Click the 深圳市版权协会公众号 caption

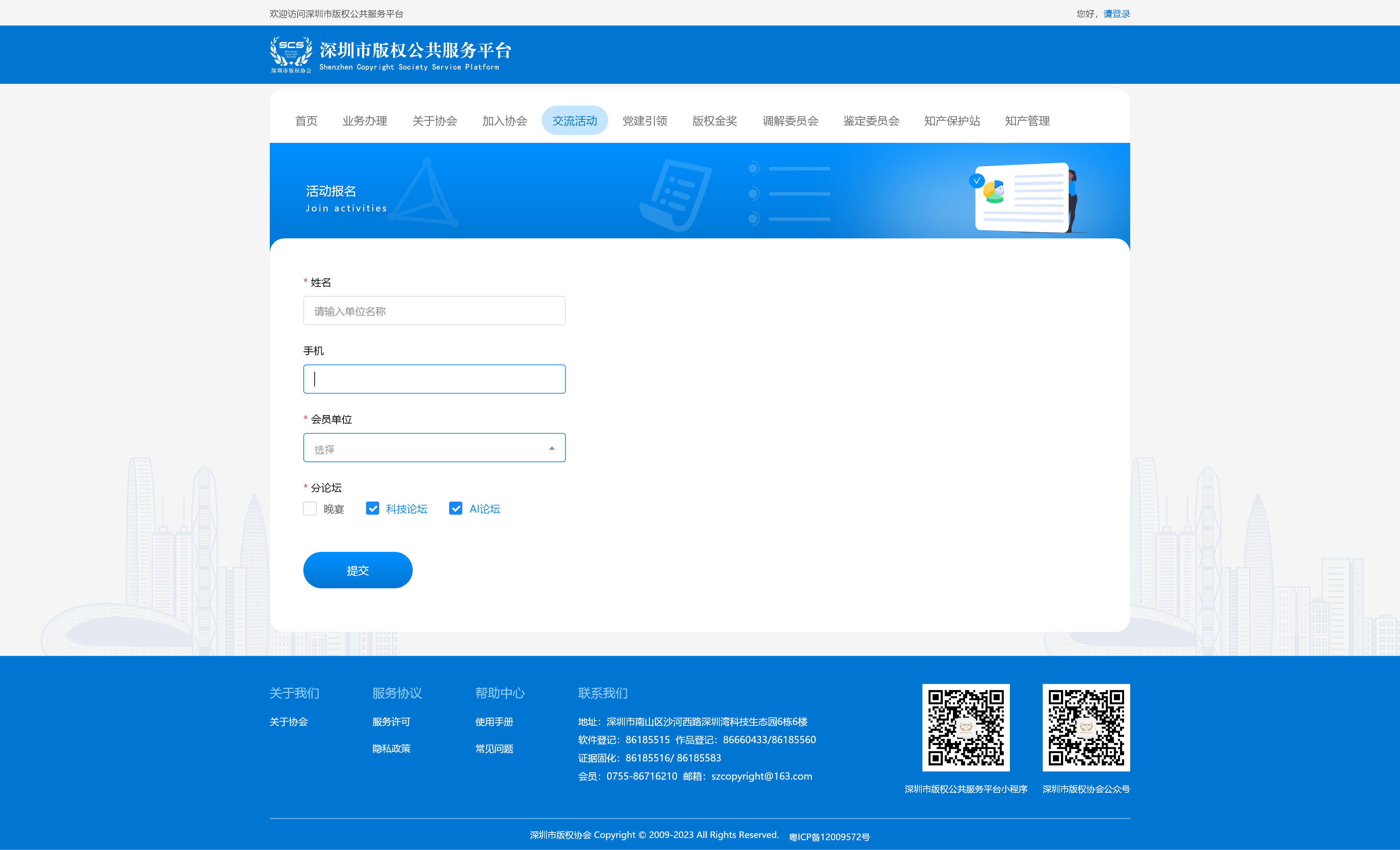tap(1086, 789)
